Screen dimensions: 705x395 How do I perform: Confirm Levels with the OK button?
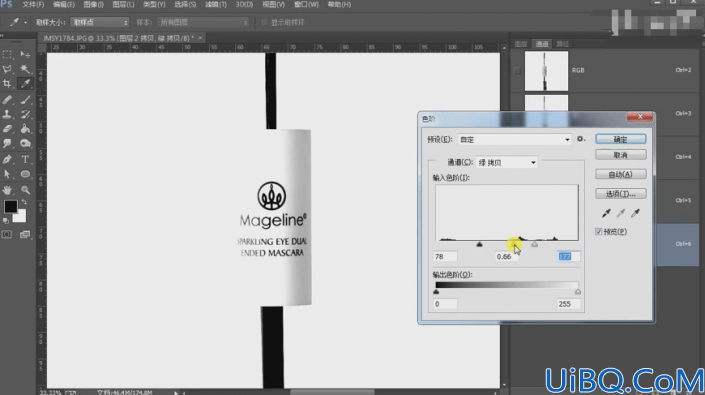[620, 139]
